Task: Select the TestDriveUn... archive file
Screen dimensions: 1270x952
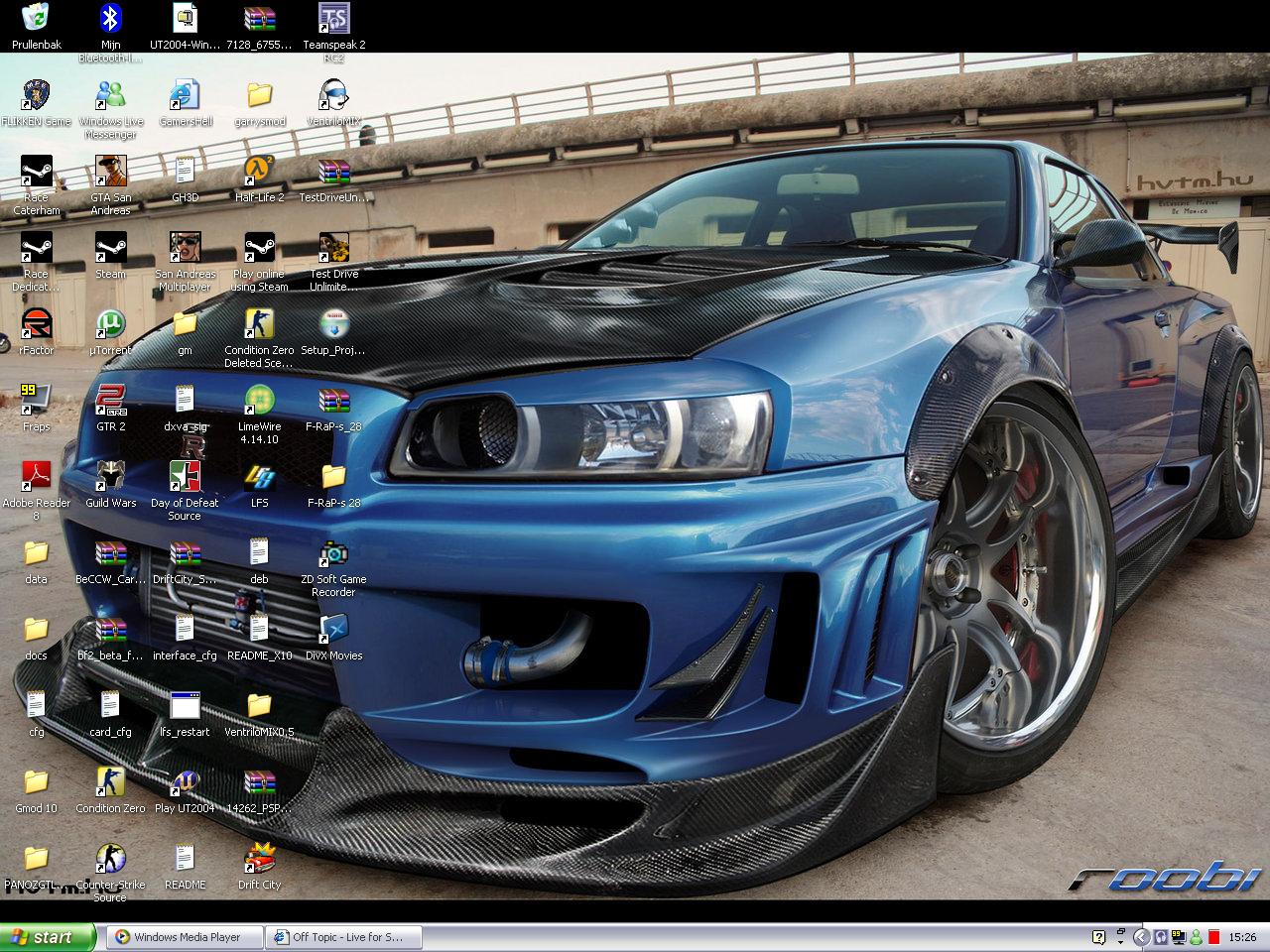Action: pos(334,179)
